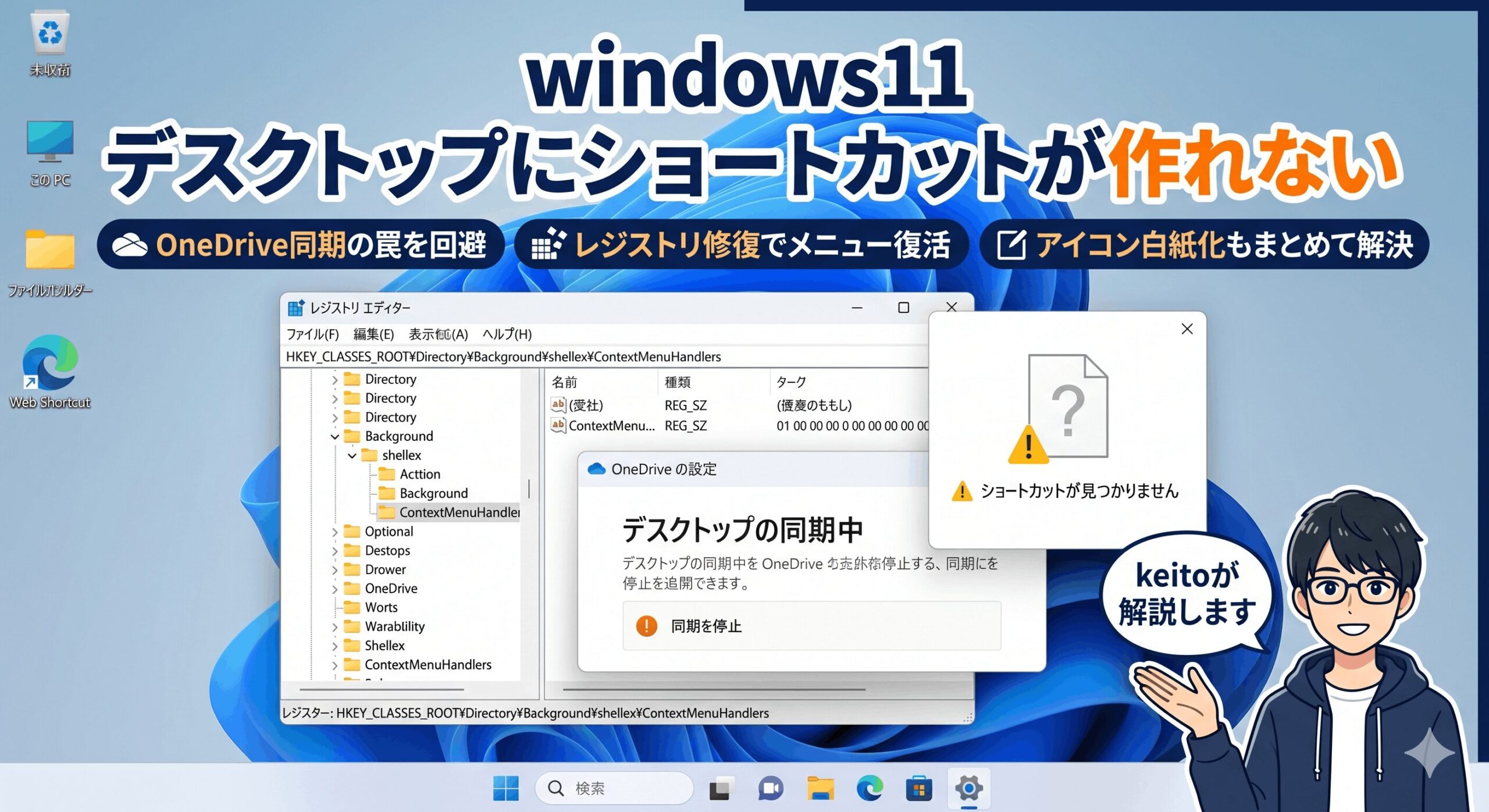Viewport: 1489px width, 812px height.
Task: Open the Web Shortcut Edge desktop icon
Action: 50,362
